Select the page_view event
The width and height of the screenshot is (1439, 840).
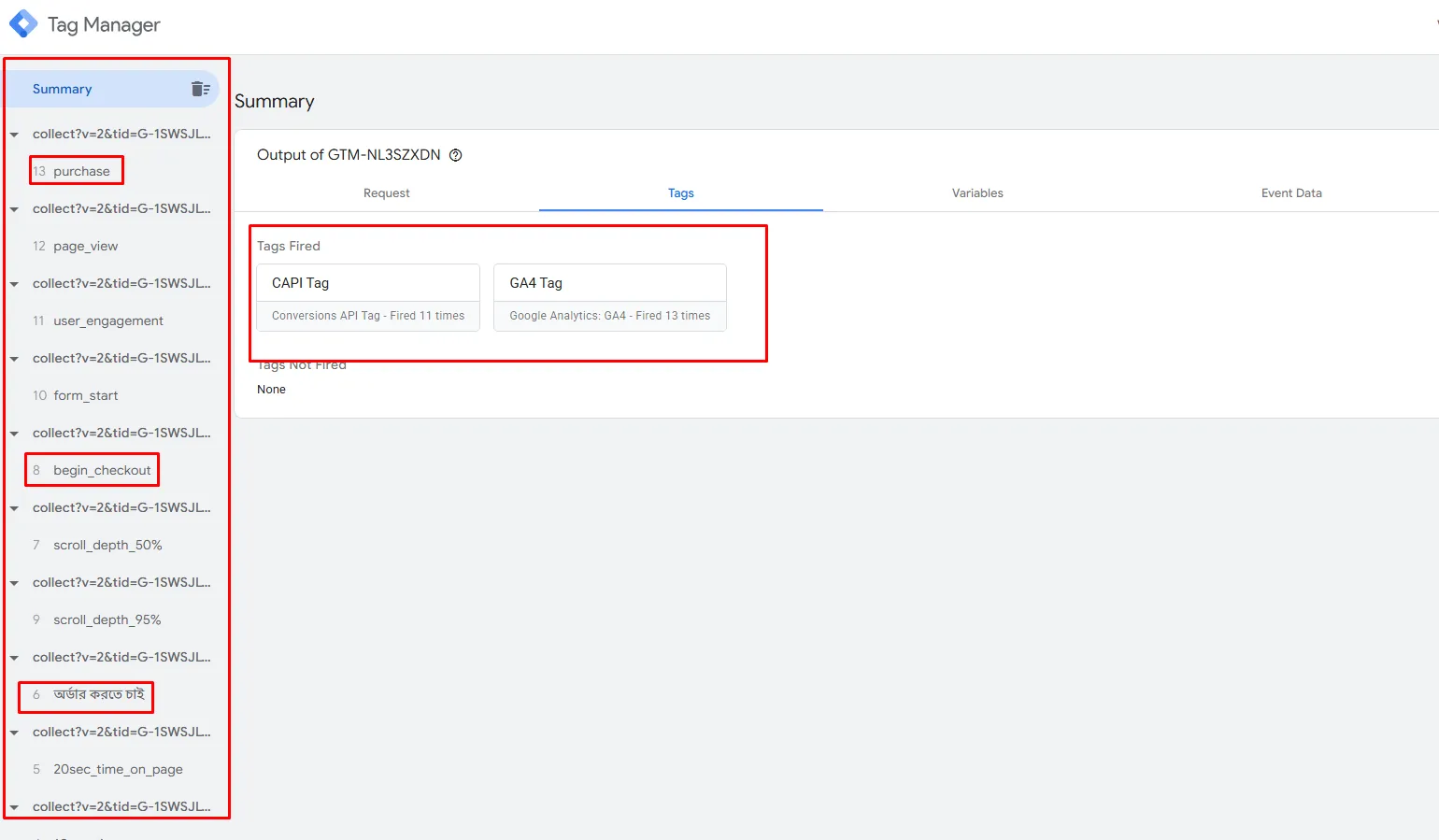pyautogui.click(x=85, y=246)
